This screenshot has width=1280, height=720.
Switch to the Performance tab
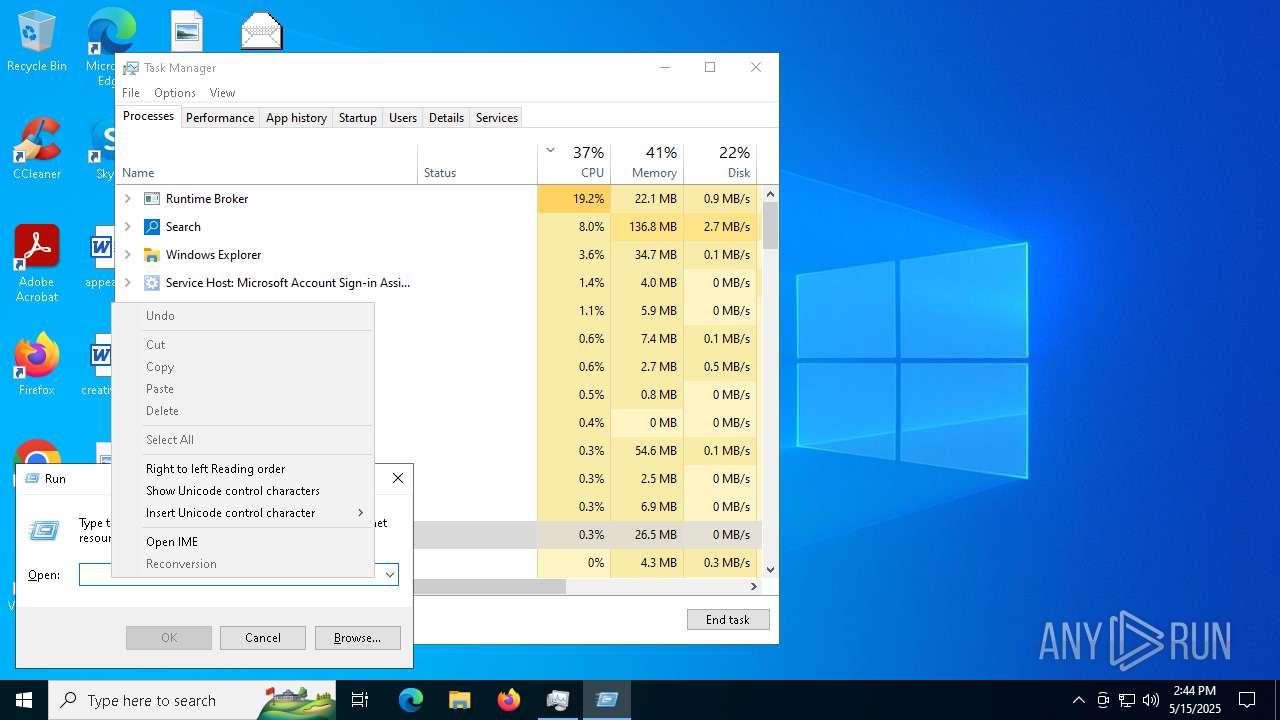[220, 118]
